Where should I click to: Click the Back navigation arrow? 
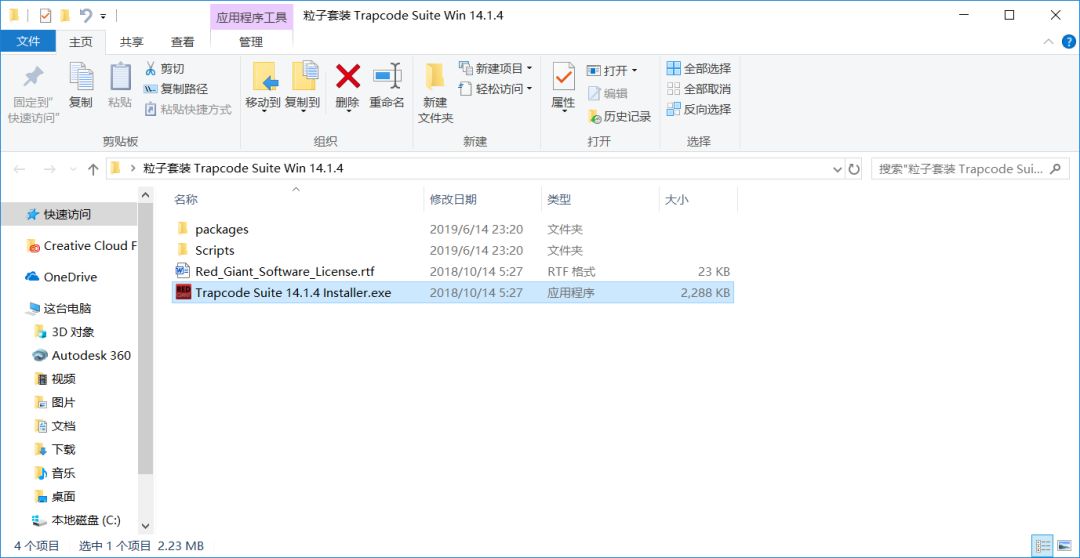coord(20,169)
